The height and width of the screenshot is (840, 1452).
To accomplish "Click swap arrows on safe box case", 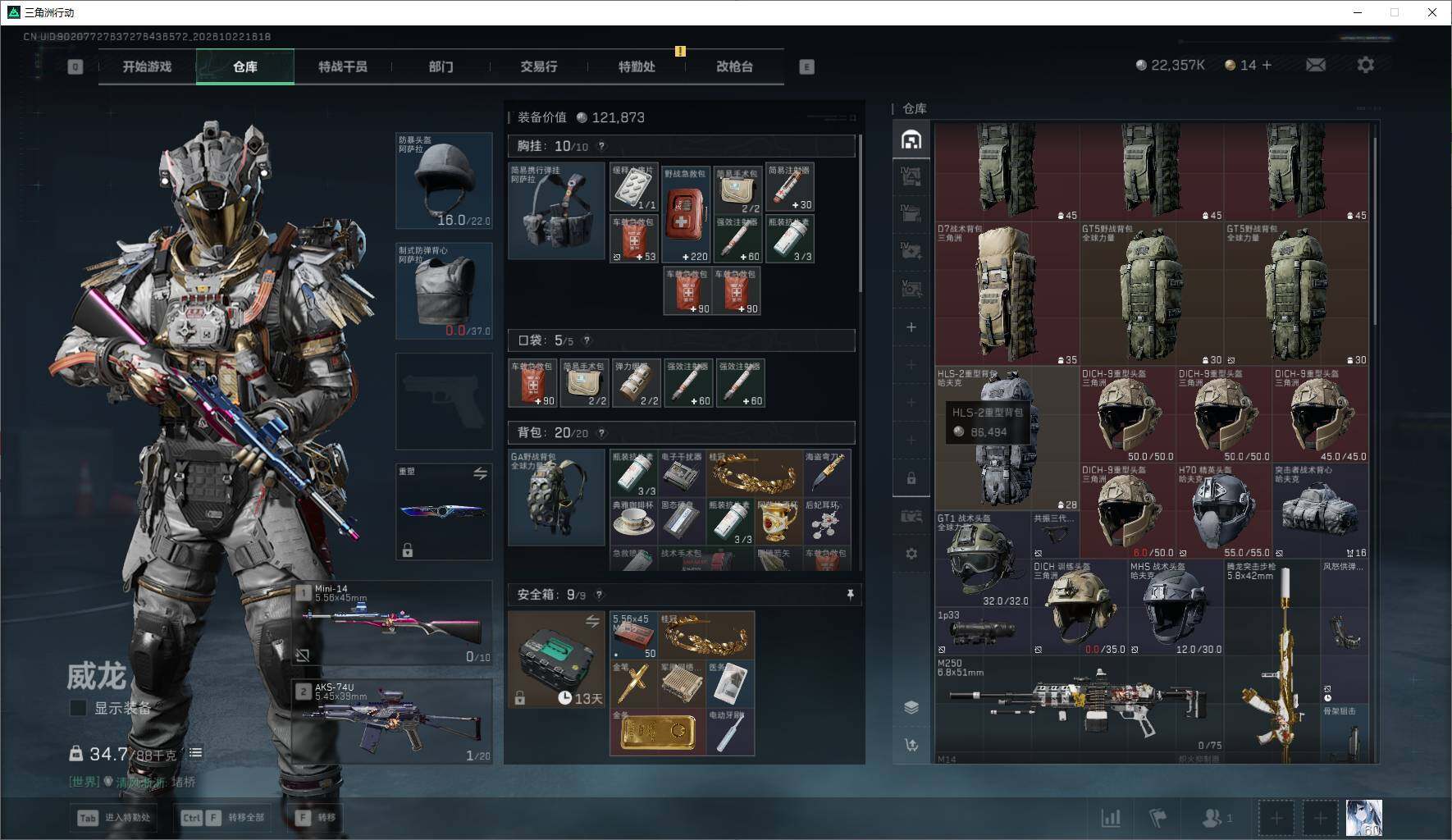I will 592,622.
